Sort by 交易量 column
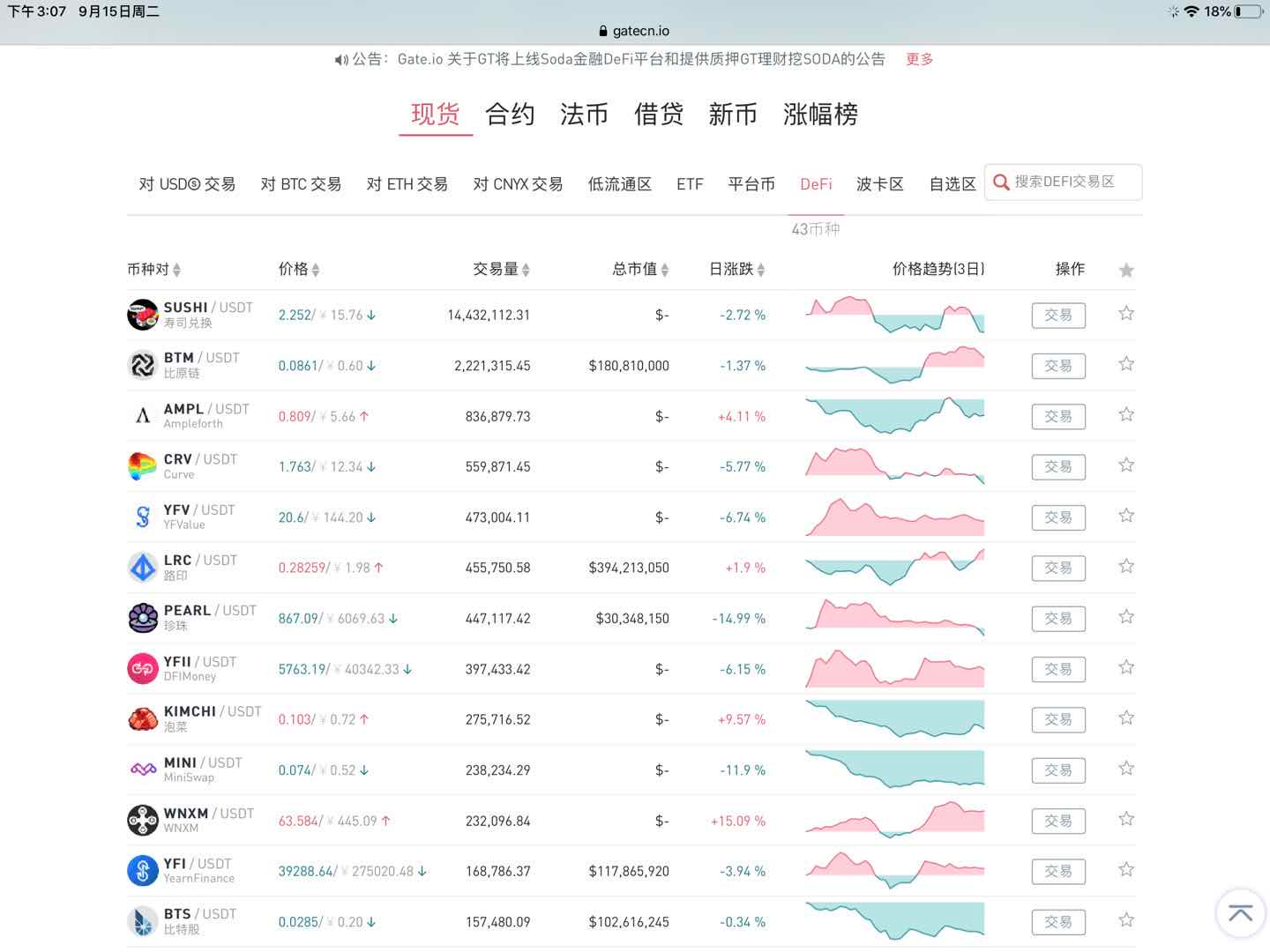 [x=502, y=270]
